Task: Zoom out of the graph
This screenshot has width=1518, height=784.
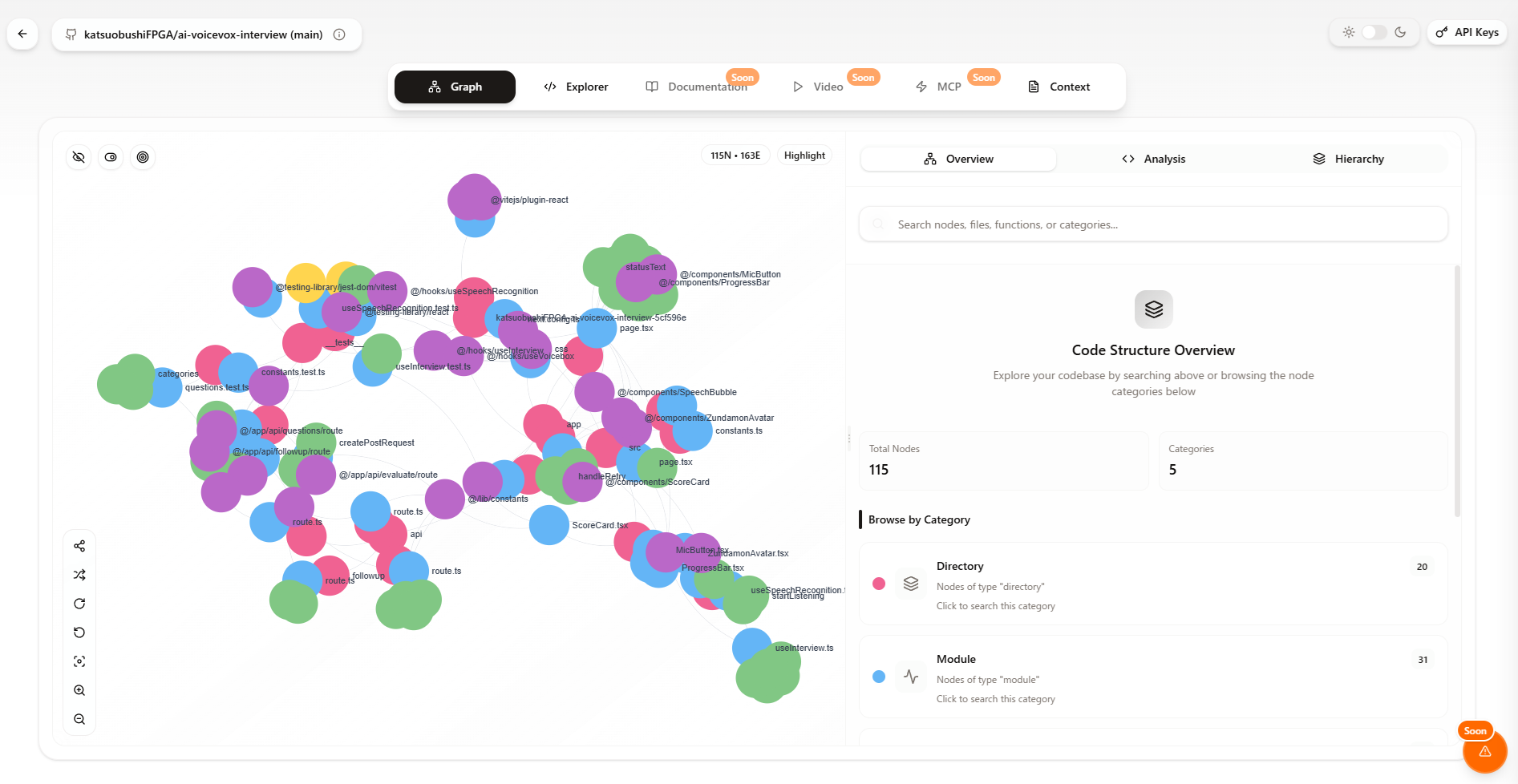Action: click(x=79, y=719)
